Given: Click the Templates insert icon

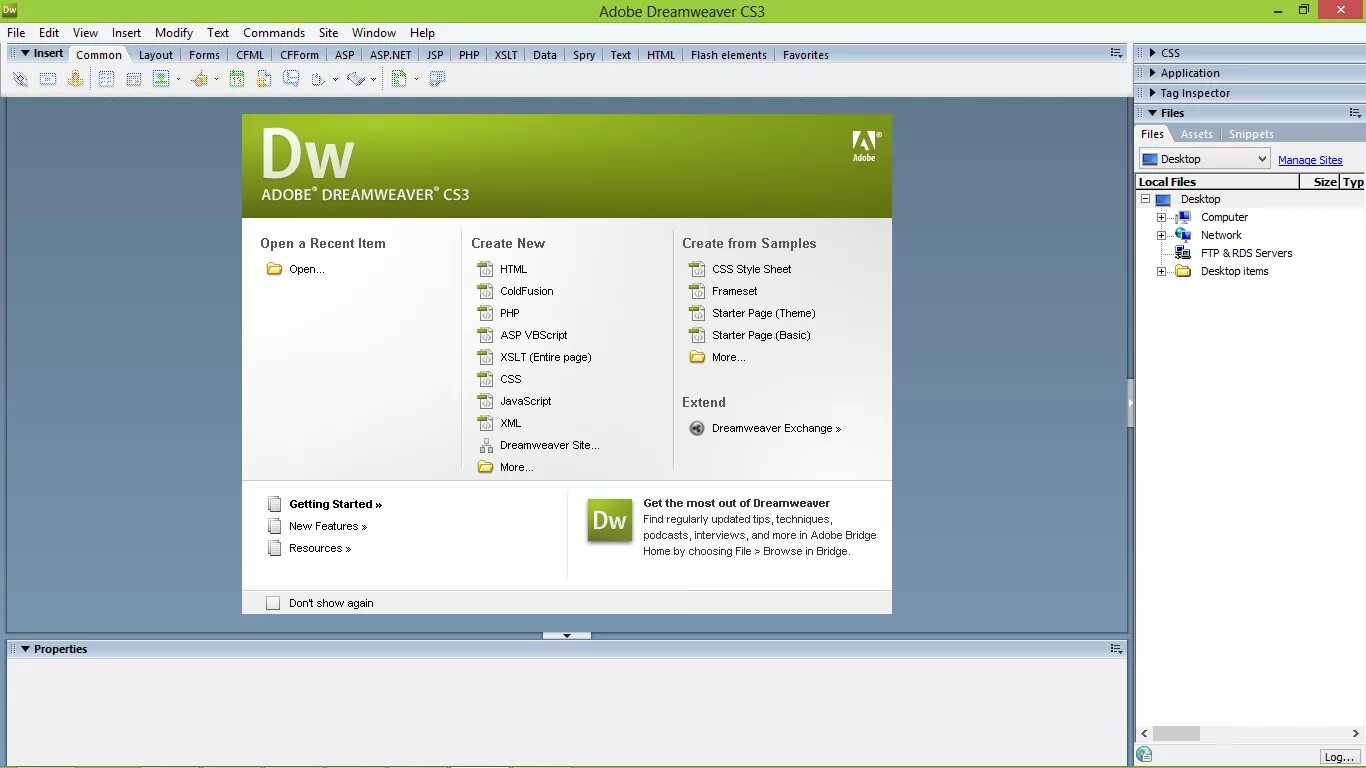Looking at the screenshot, I should point(399,79).
